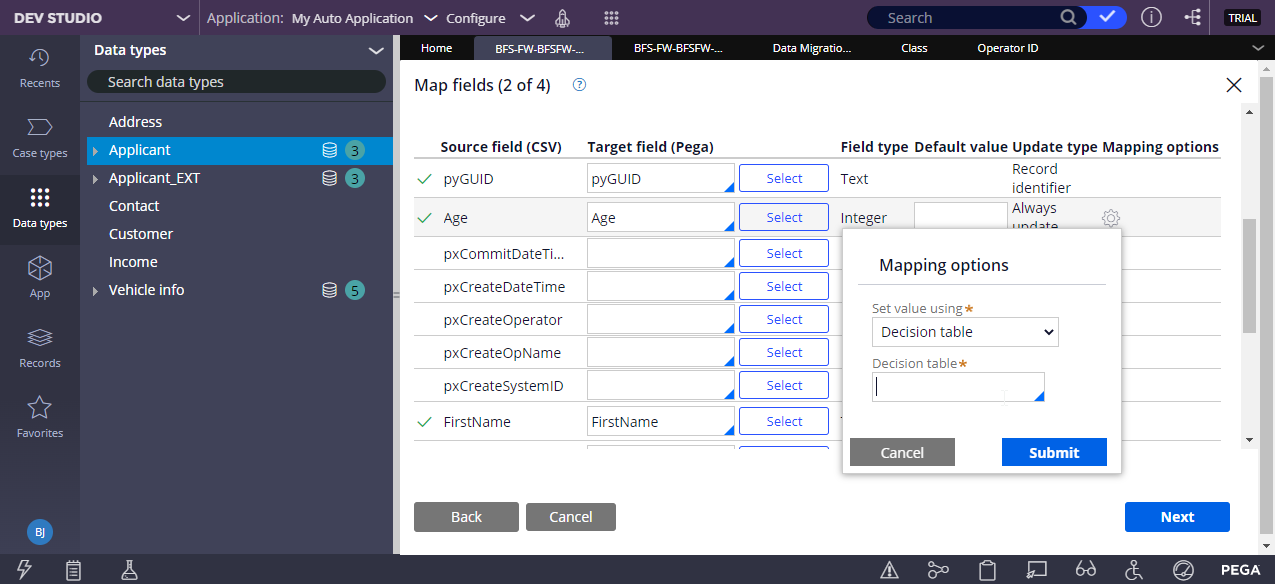
Task: Switch to the Home tab
Action: pyautogui.click(x=435, y=46)
